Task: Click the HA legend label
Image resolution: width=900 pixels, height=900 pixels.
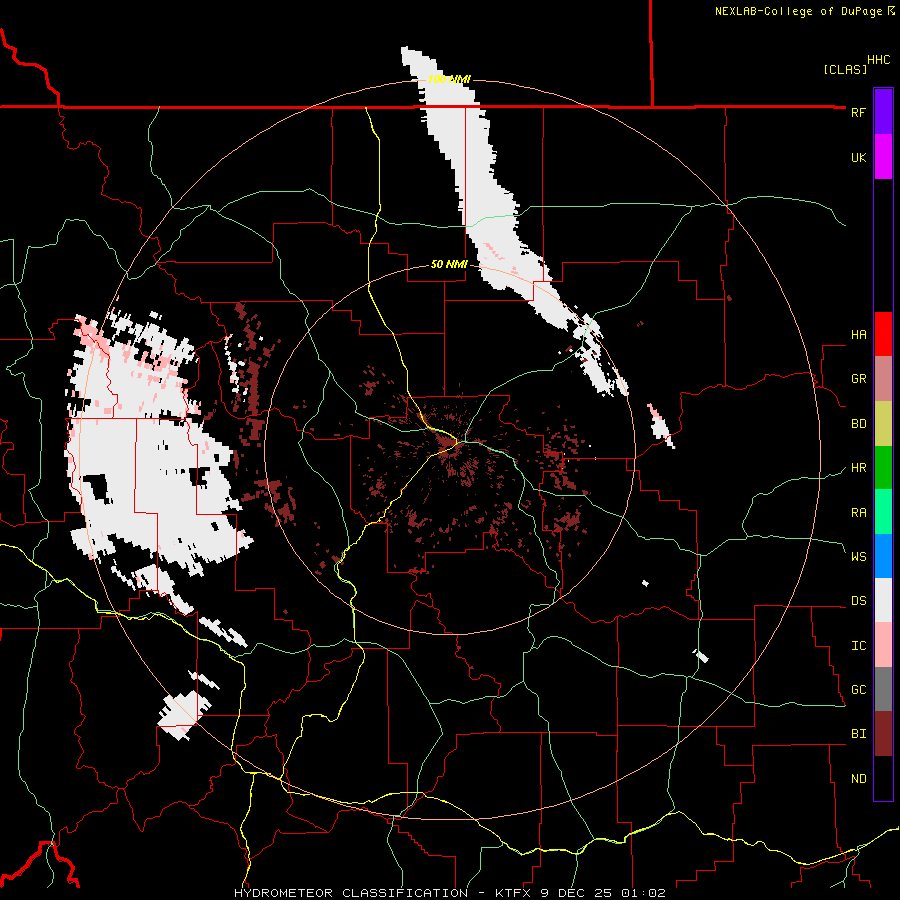Action: pyautogui.click(x=858, y=334)
